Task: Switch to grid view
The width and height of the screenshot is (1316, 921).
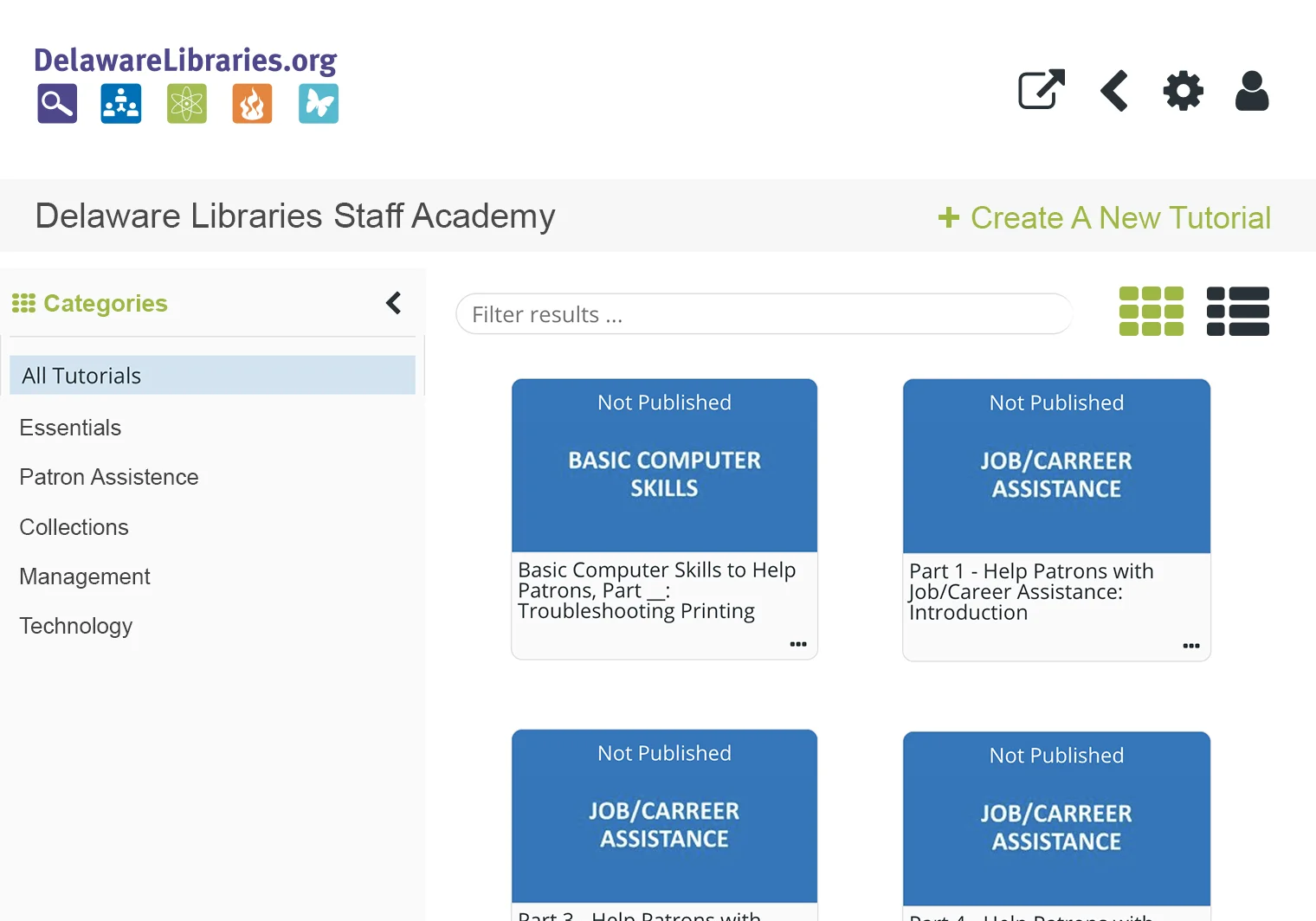Action: pyautogui.click(x=1151, y=311)
